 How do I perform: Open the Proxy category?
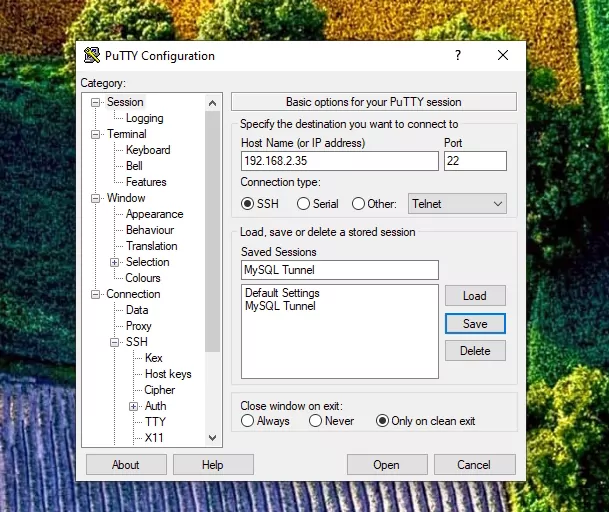pyautogui.click(x=138, y=326)
